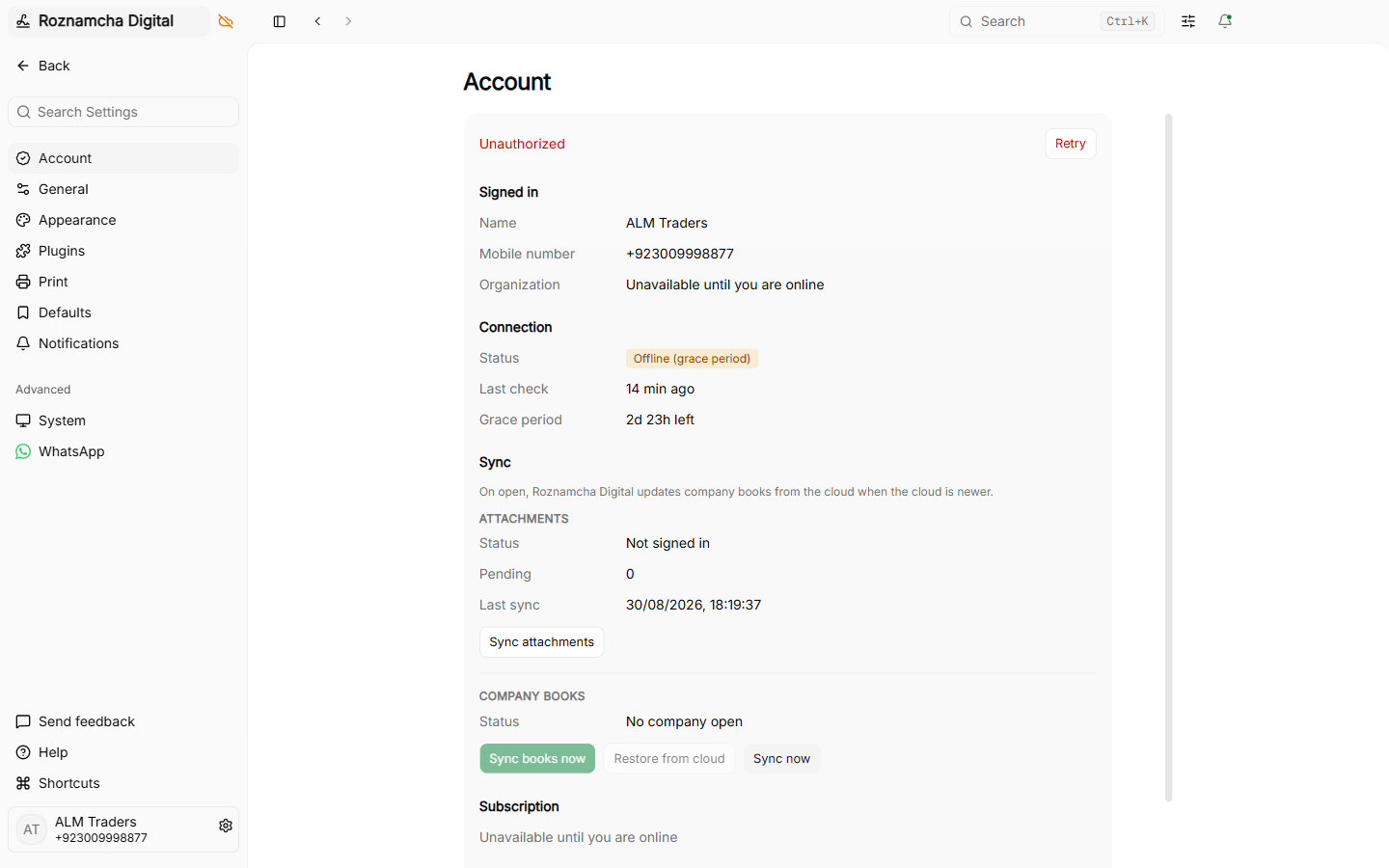Screen dimensions: 1389x868
Task: Click the General settings sliders icon
Action: pos(23,189)
